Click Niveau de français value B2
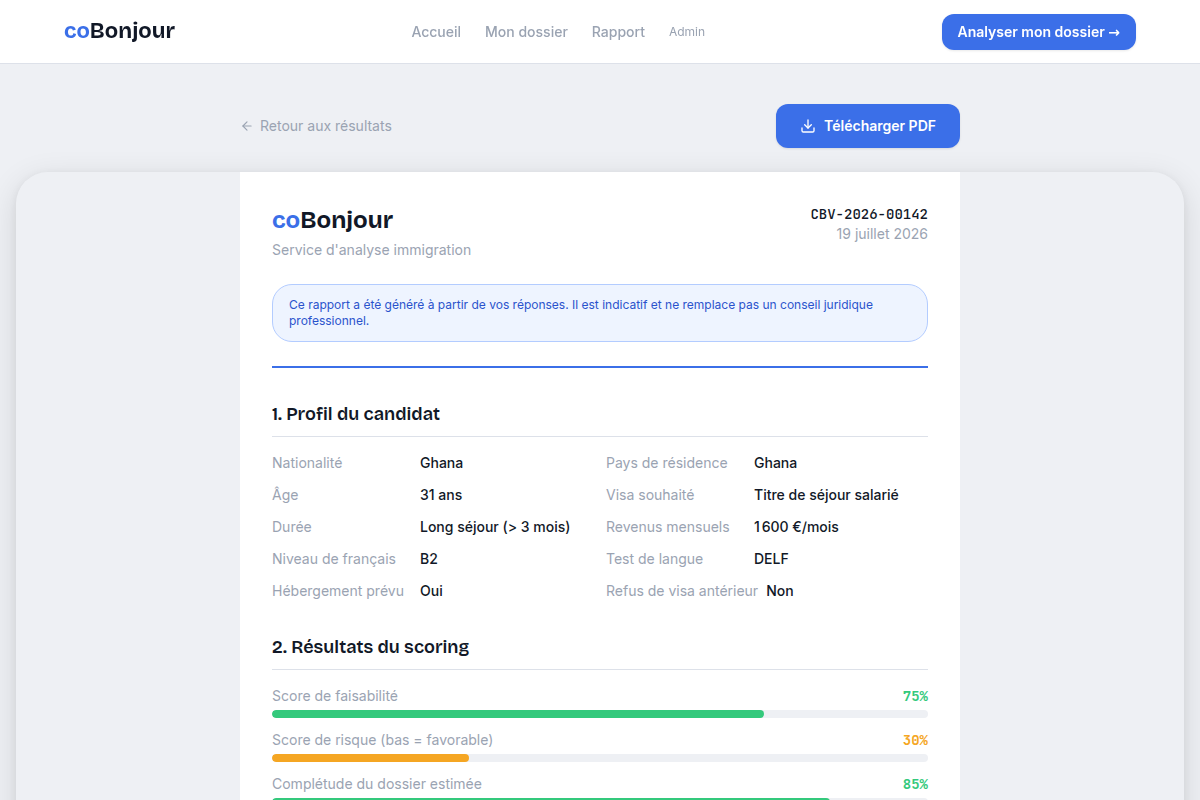This screenshot has width=1200, height=800. [x=429, y=559]
